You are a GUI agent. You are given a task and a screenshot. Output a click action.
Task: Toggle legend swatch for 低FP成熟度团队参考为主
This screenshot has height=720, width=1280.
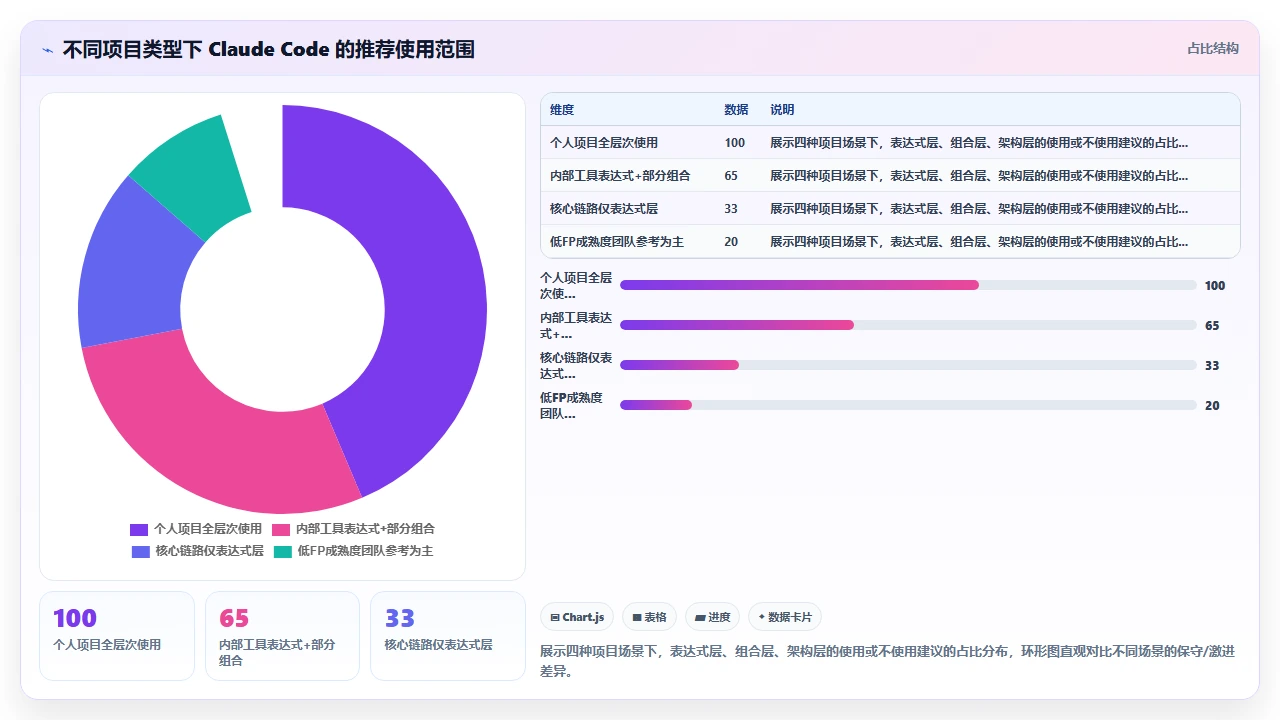283,551
